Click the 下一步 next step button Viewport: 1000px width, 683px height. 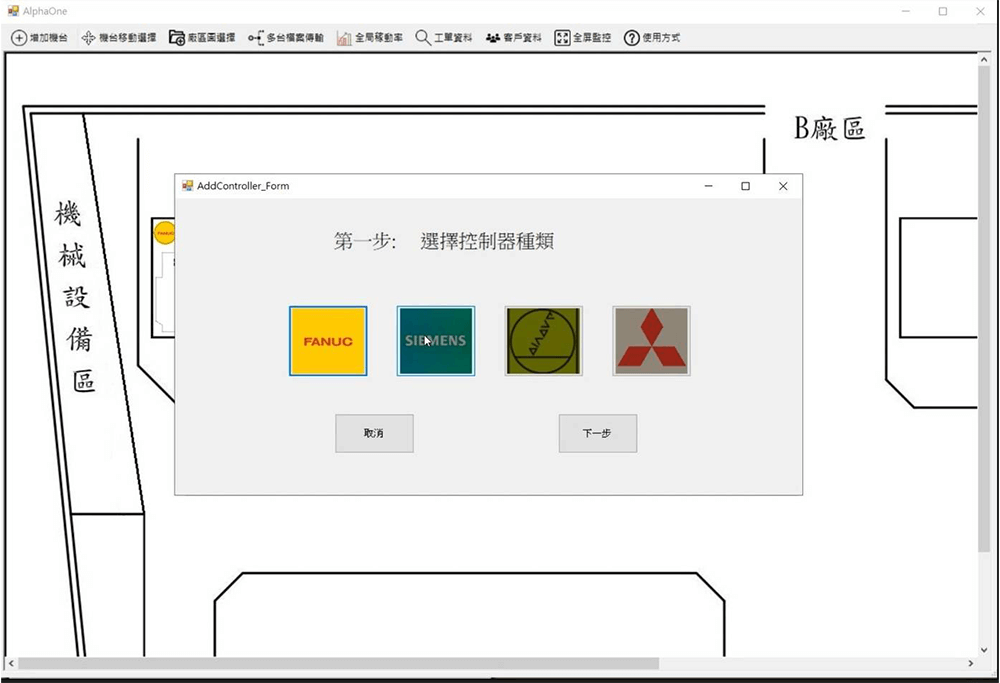tap(598, 434)
